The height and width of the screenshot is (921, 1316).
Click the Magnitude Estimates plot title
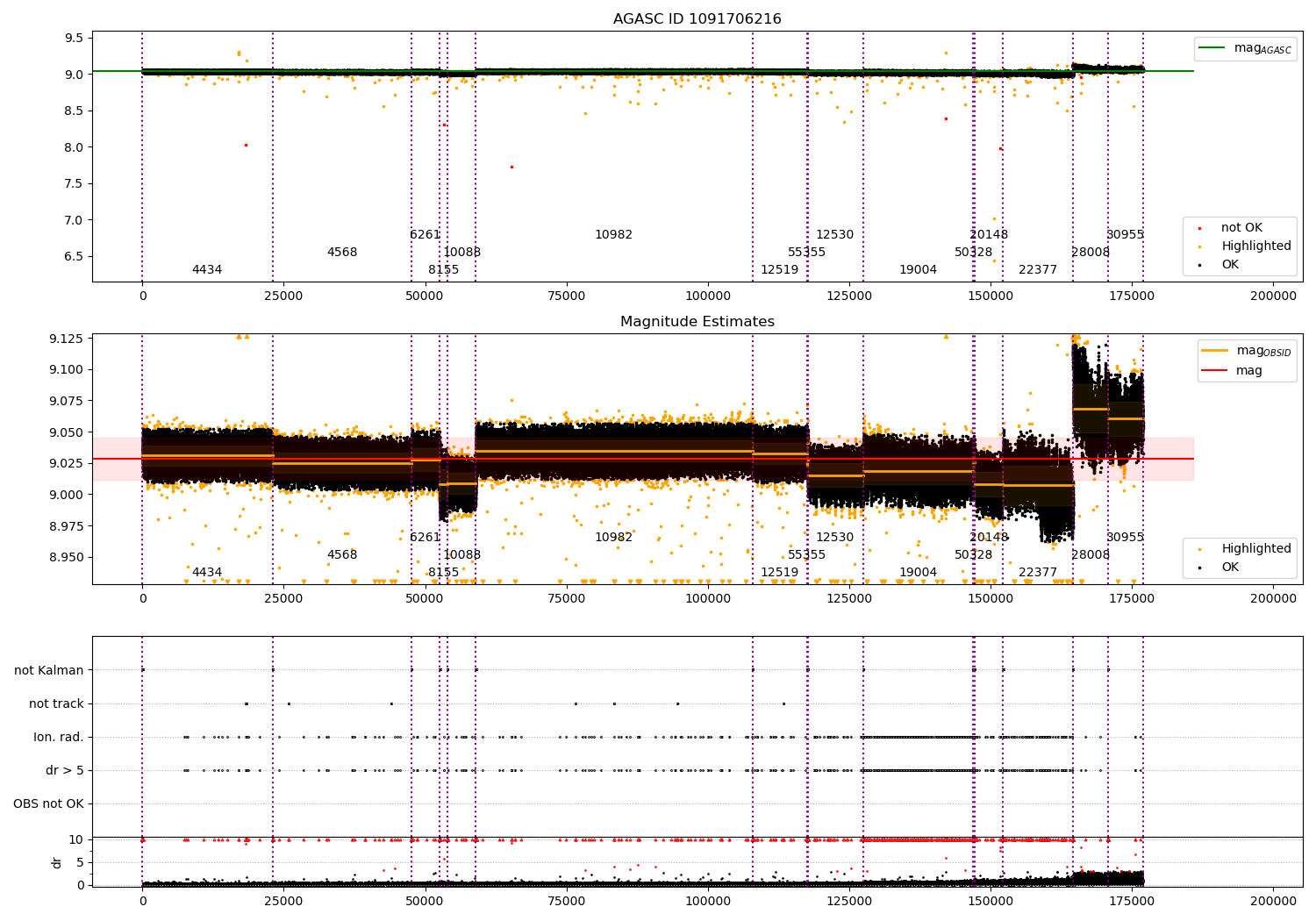697,322
